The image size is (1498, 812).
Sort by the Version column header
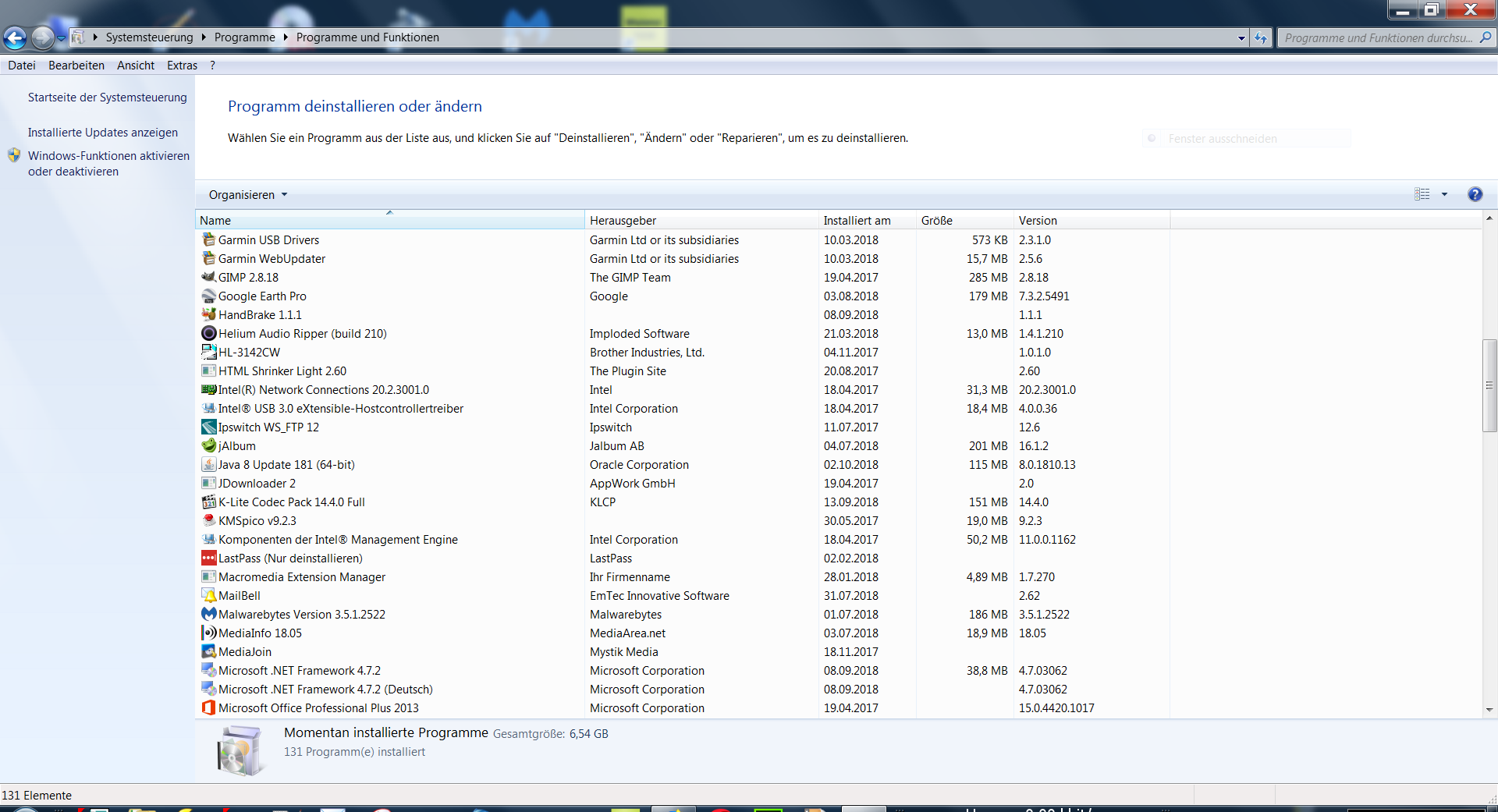click(x=1092, y=220)
